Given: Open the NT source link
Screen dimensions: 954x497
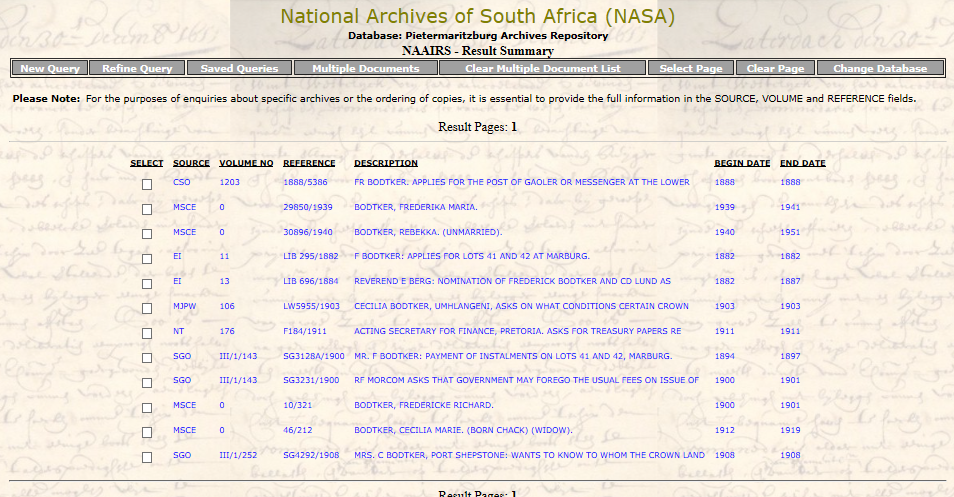Looking at the screenshot, I should [178, 331].
